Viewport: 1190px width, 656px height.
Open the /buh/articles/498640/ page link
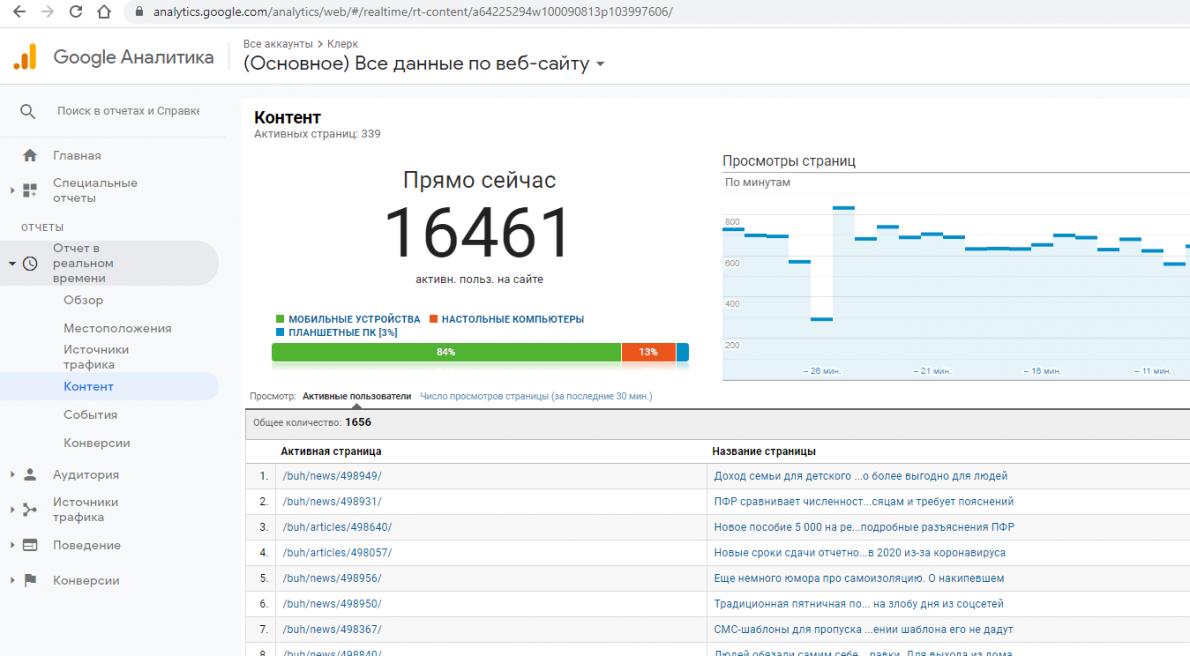(337, 527)
